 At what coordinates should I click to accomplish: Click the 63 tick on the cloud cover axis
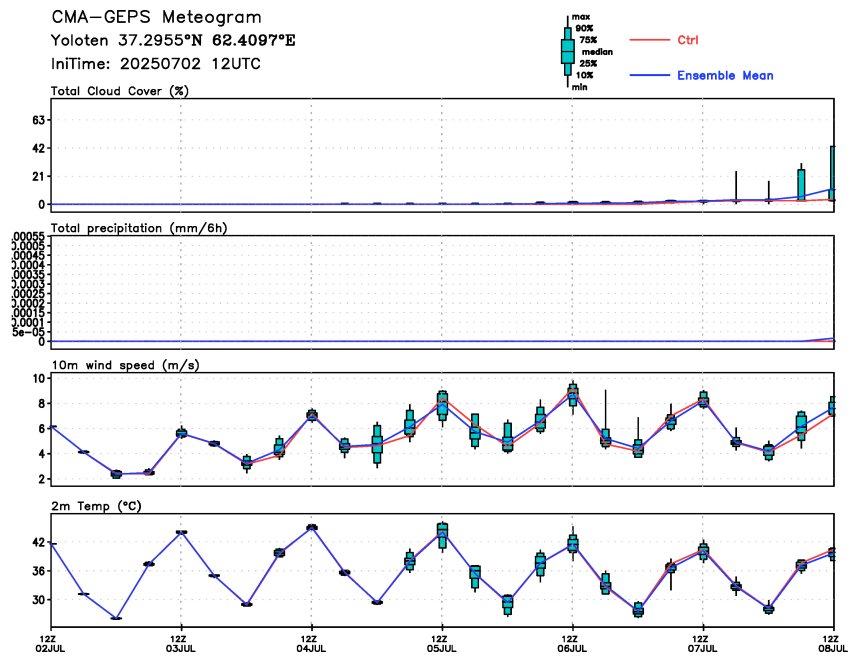pyautogui.click(x=39, y=120)
